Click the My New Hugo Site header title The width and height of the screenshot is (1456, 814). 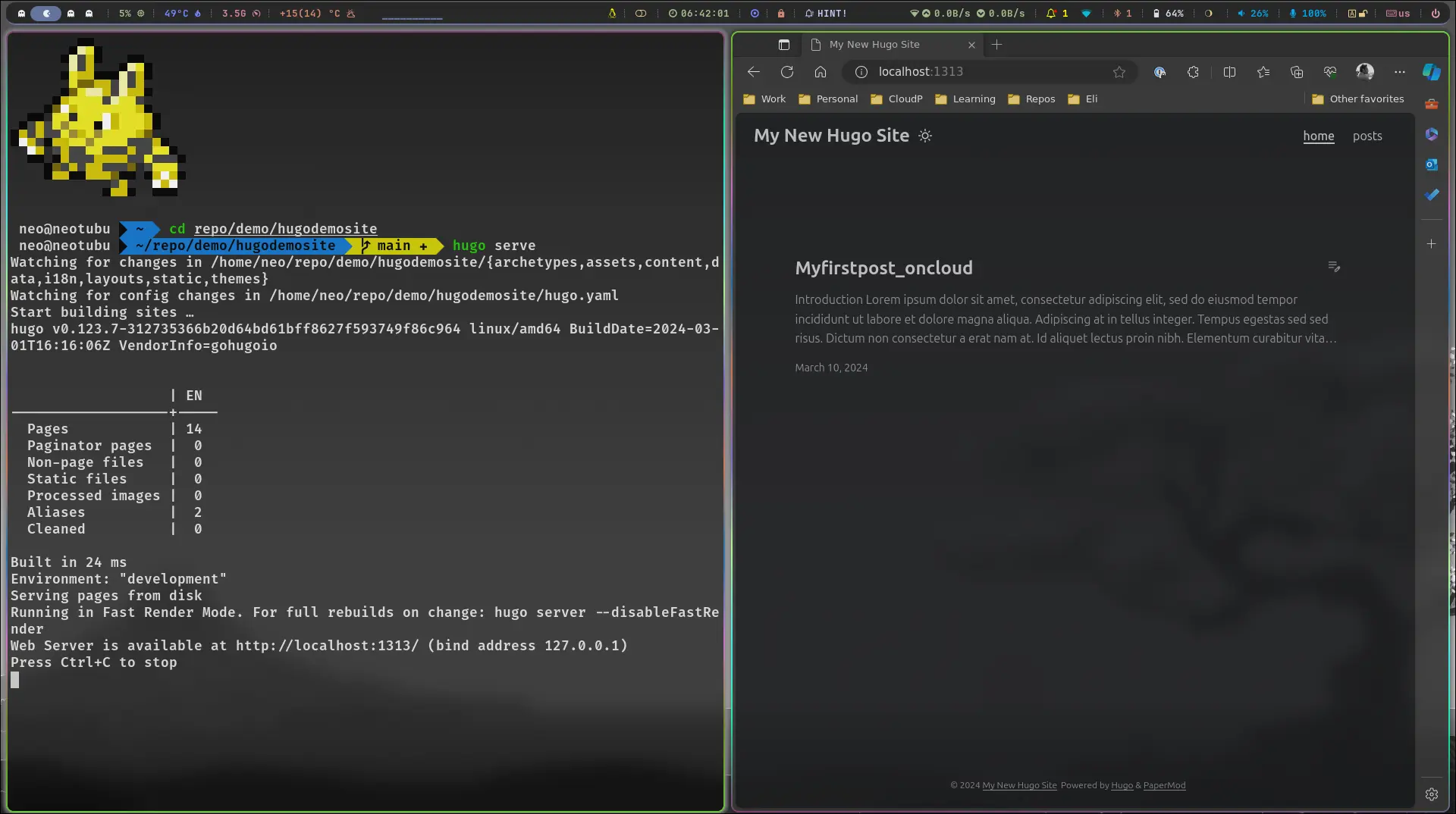click(831, 136)
